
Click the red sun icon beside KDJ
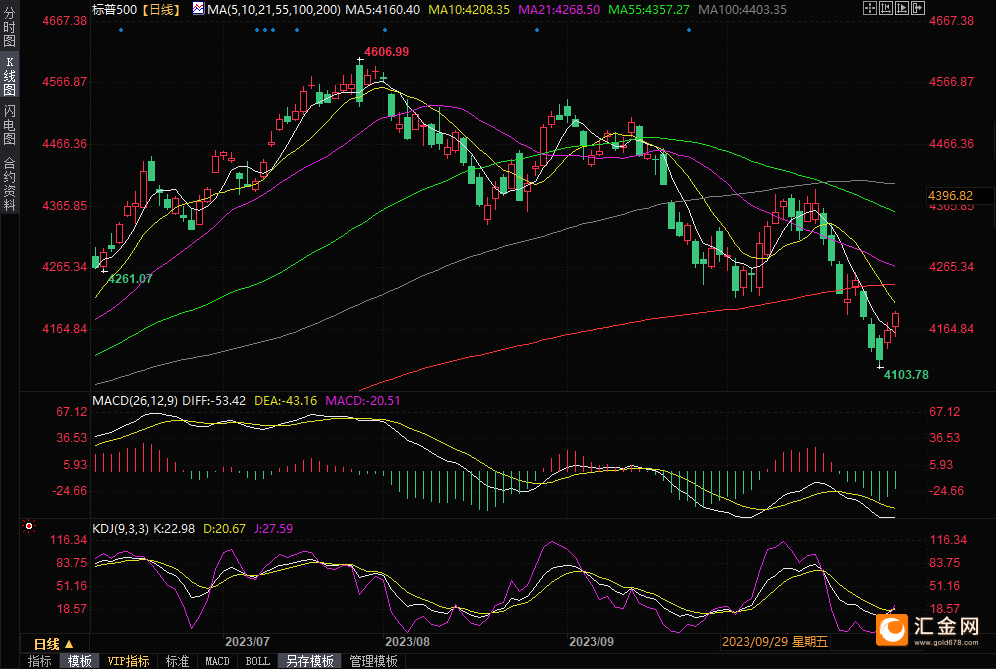tap(29, 526)
